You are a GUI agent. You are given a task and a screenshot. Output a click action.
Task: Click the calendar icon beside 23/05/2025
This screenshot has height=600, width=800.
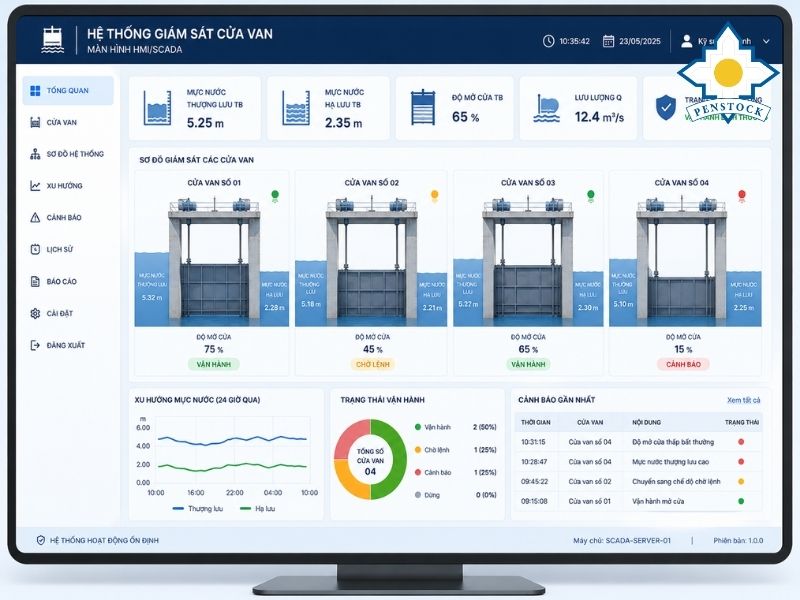click(608, 41)
